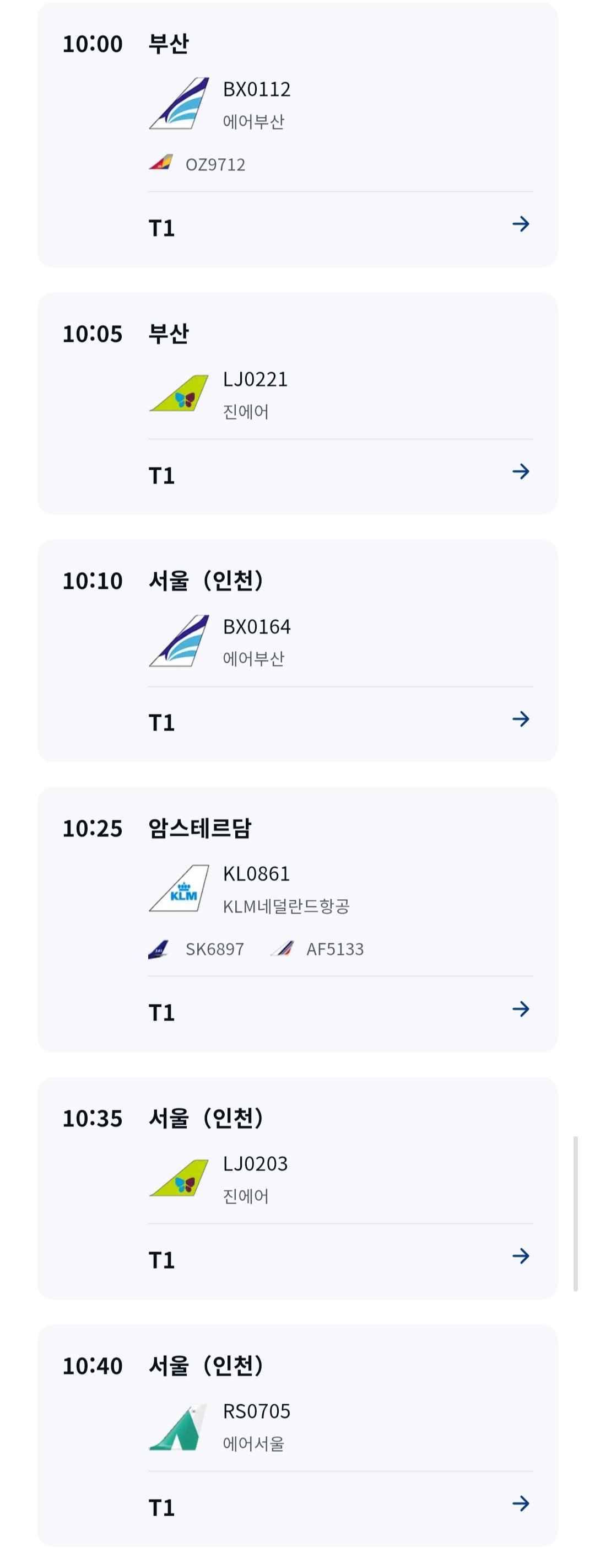Select flight number RS0705
The width and height of the screenshot is (595, 1568).
point(256,1411)
